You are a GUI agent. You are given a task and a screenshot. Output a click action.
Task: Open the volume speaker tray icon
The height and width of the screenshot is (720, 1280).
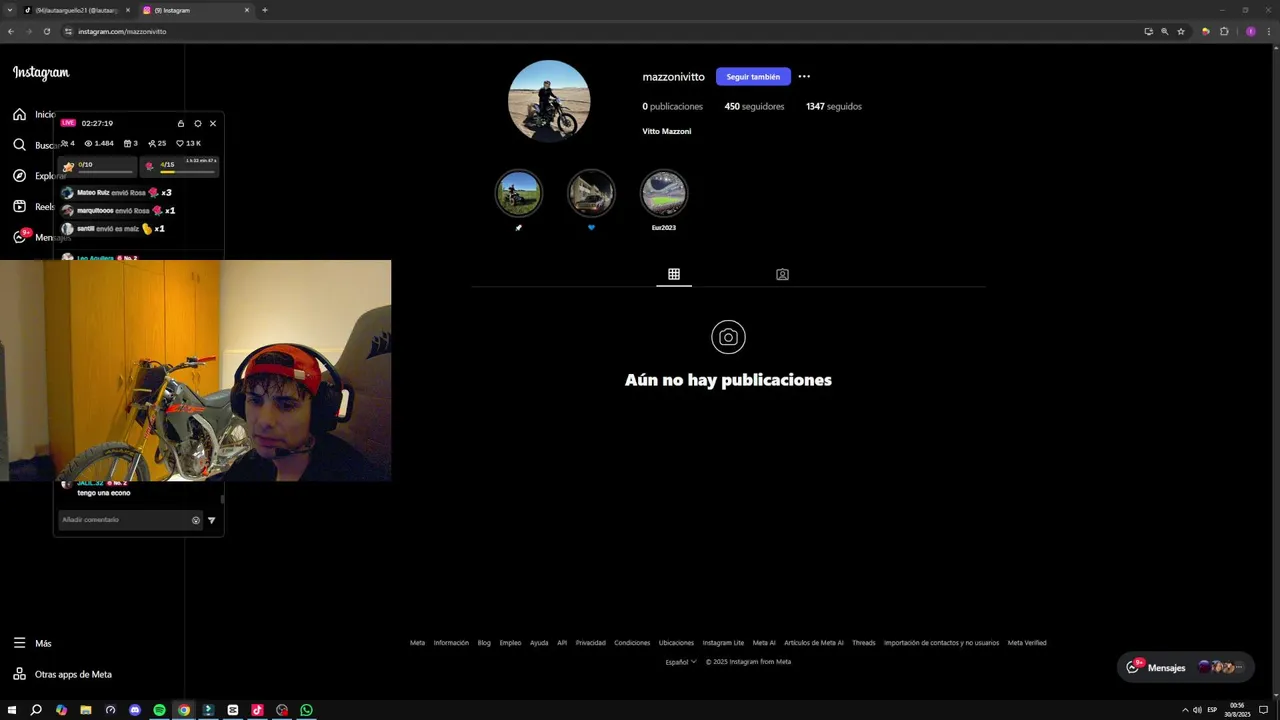(1197, 710)
